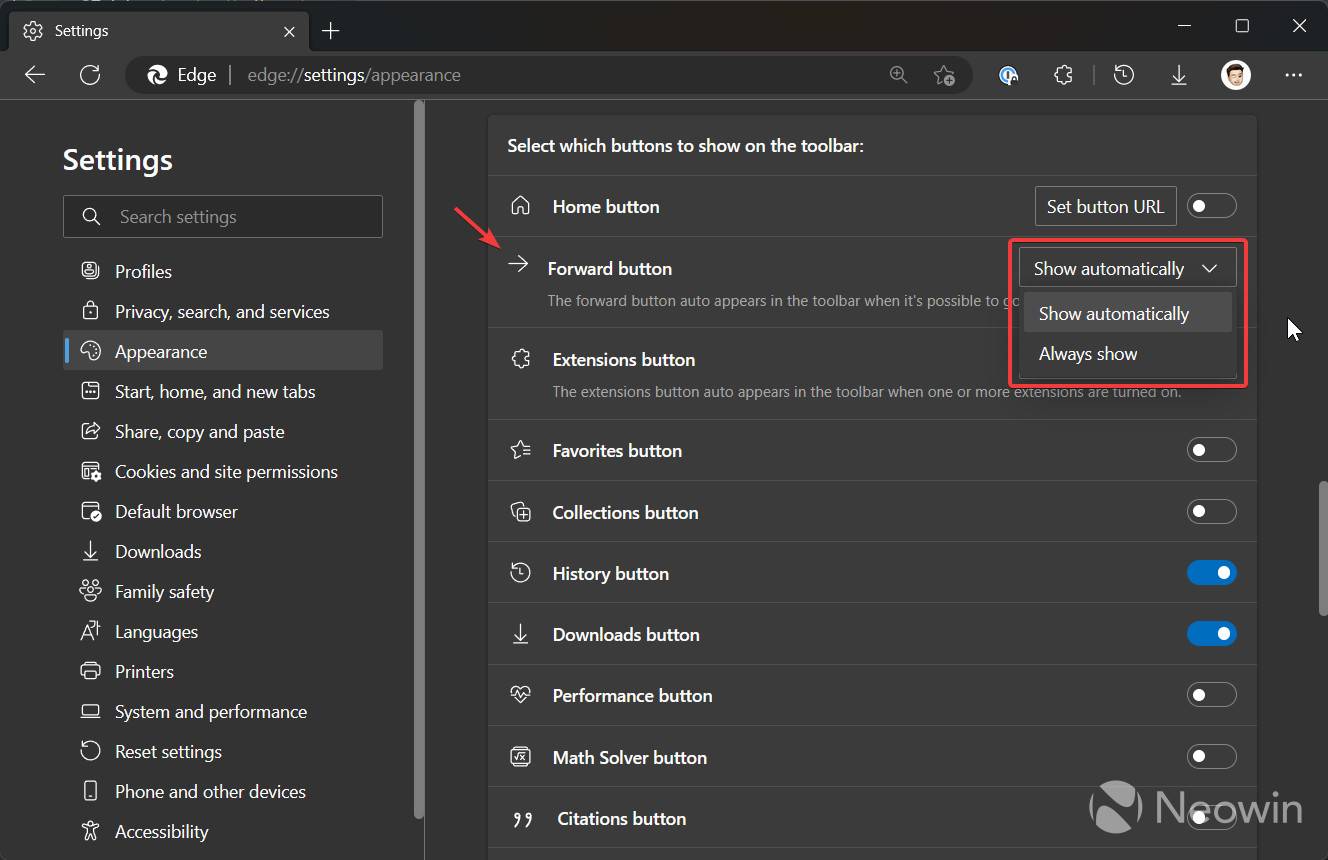The image size is (1328, 860).
Task: Open the Extensions icon in the toolbar
Action: click(1063, 75)
